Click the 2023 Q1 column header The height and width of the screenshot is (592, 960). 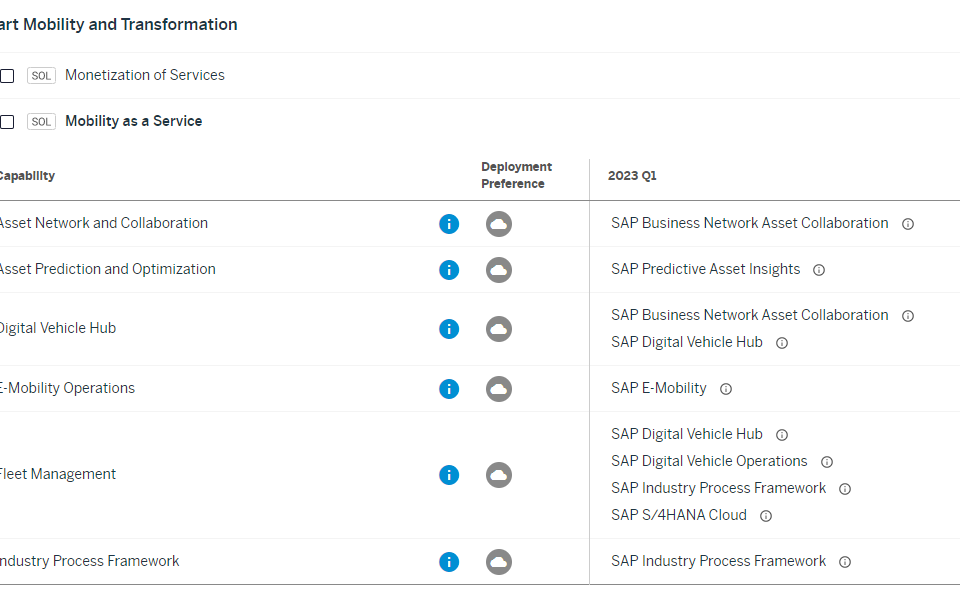[x=632, y=176]
